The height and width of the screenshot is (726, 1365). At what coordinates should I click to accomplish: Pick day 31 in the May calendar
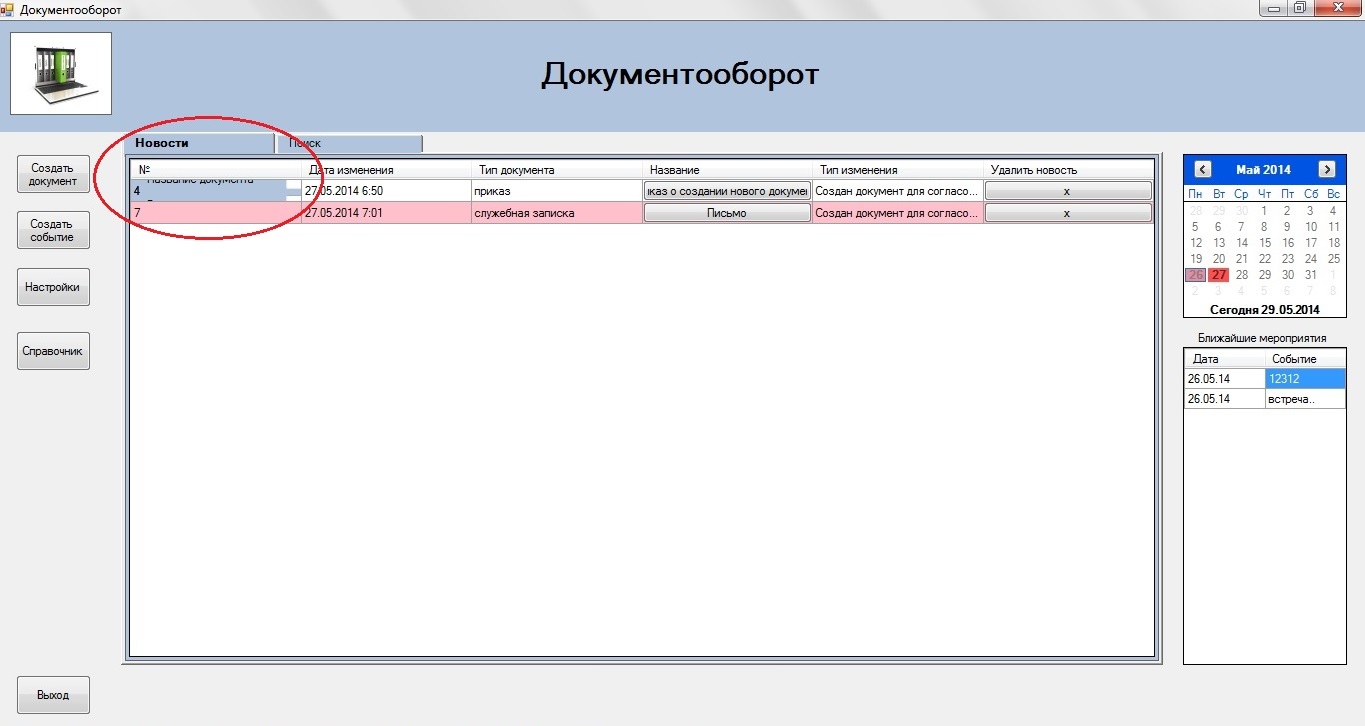pyautogui.click(x=1311, y=275)
